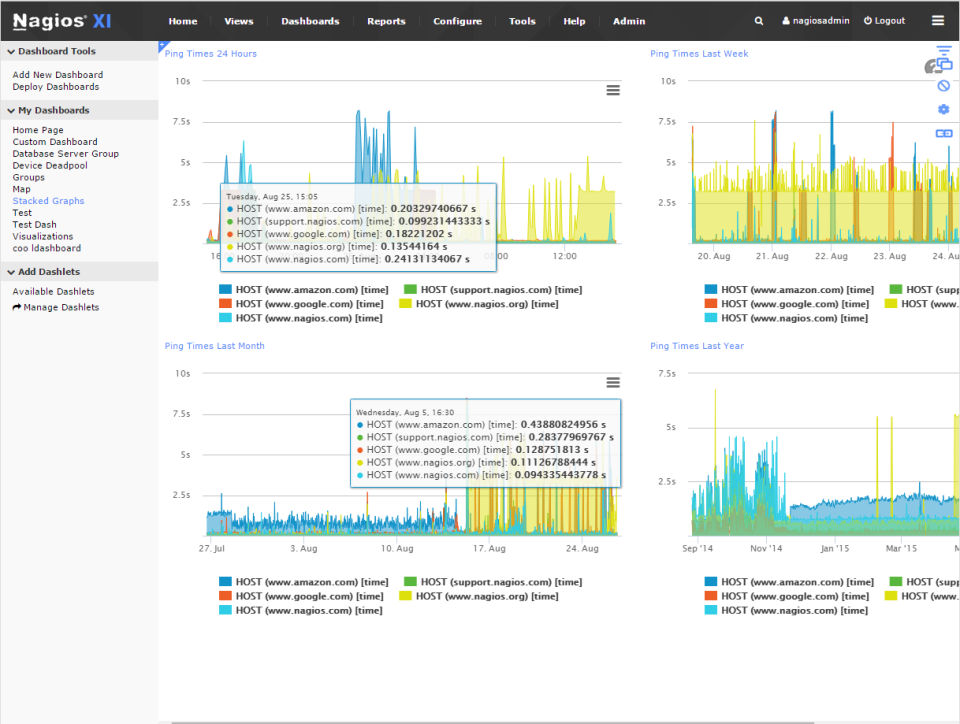Click the search magnifier icon in header
Image resolution: width=960 pixels, height=724 pixels.
tap(759, 21)
